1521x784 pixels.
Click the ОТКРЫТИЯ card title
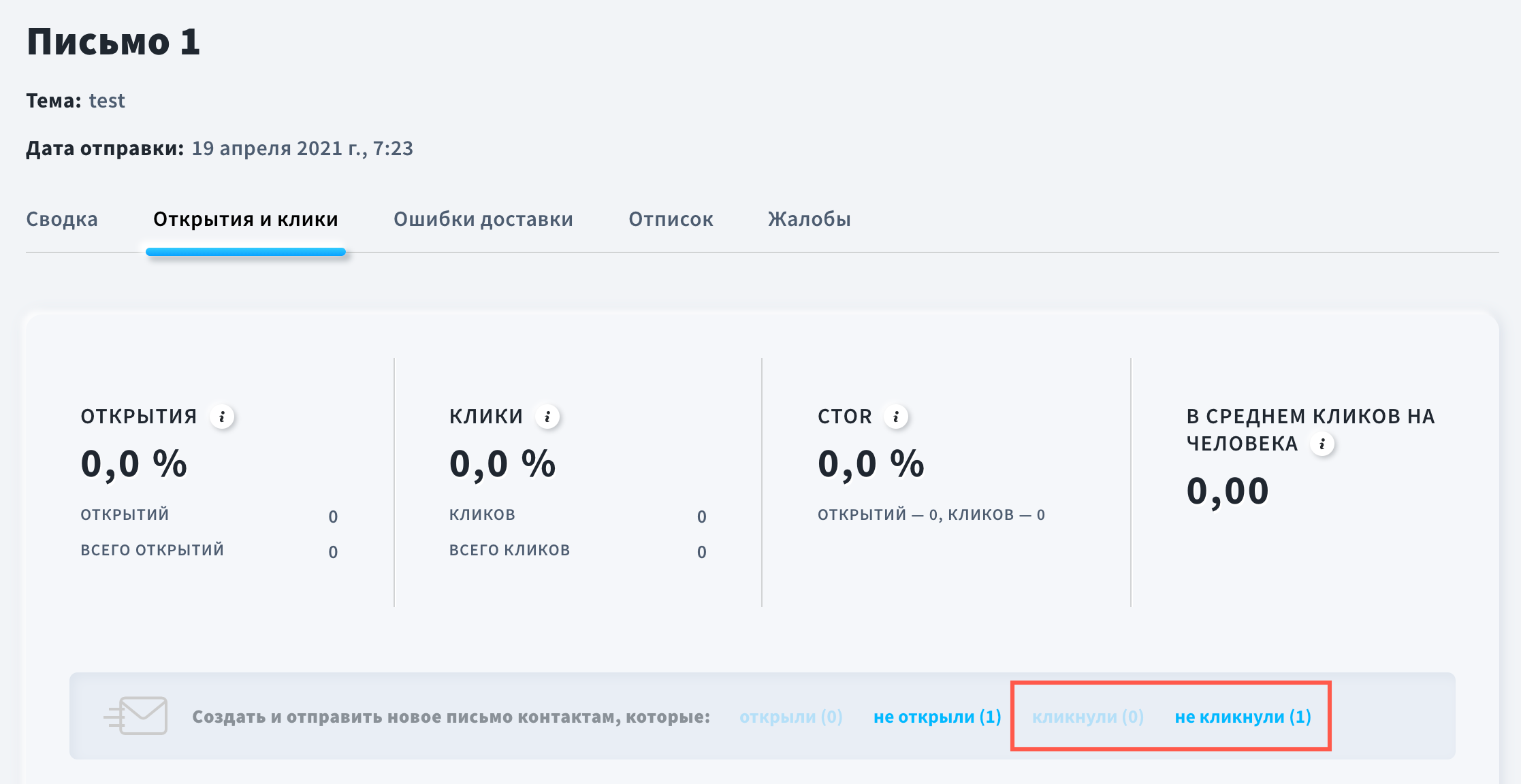(139, 416)
